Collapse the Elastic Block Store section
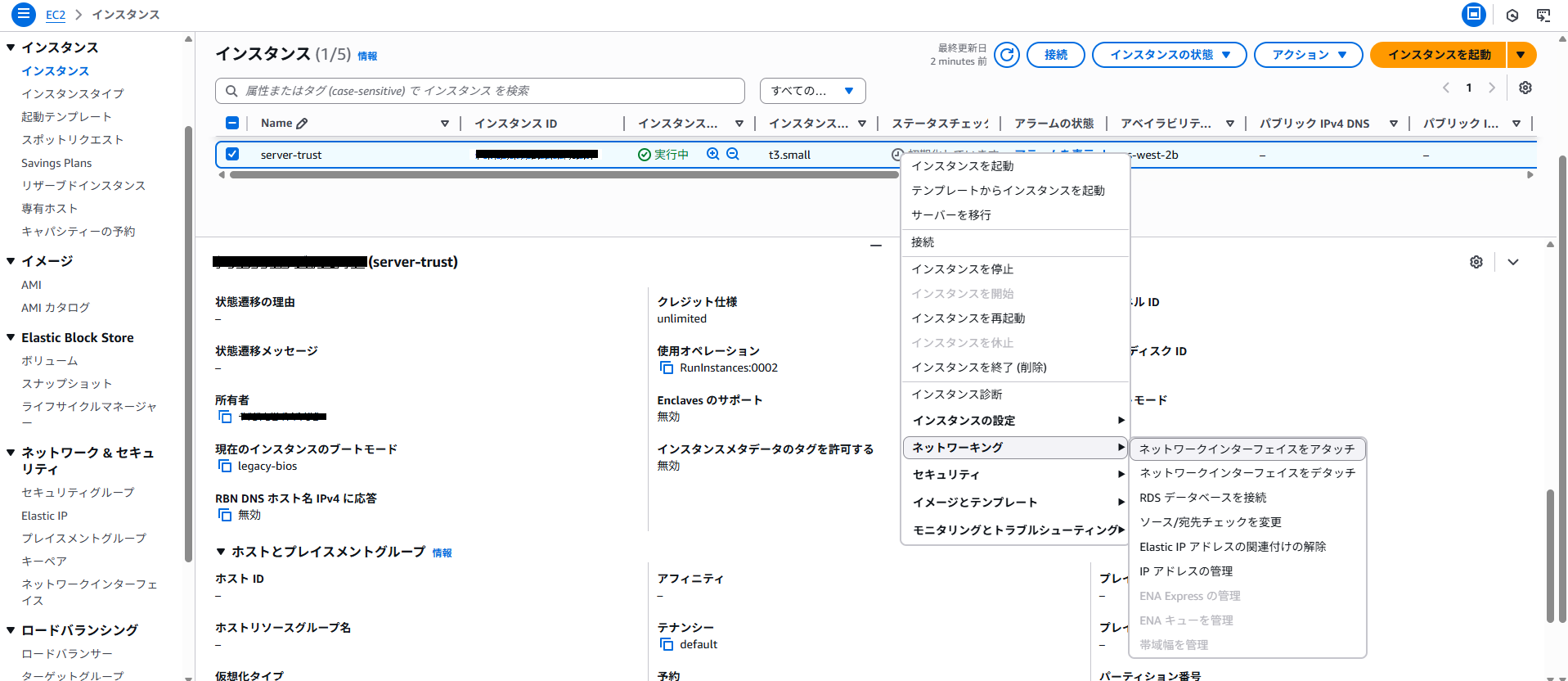1568x681 pixels. [x=11, y=337]
